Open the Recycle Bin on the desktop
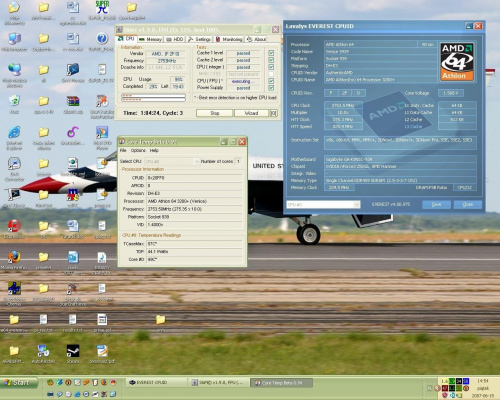Screen dimensions: 500x400 [14, 101]
